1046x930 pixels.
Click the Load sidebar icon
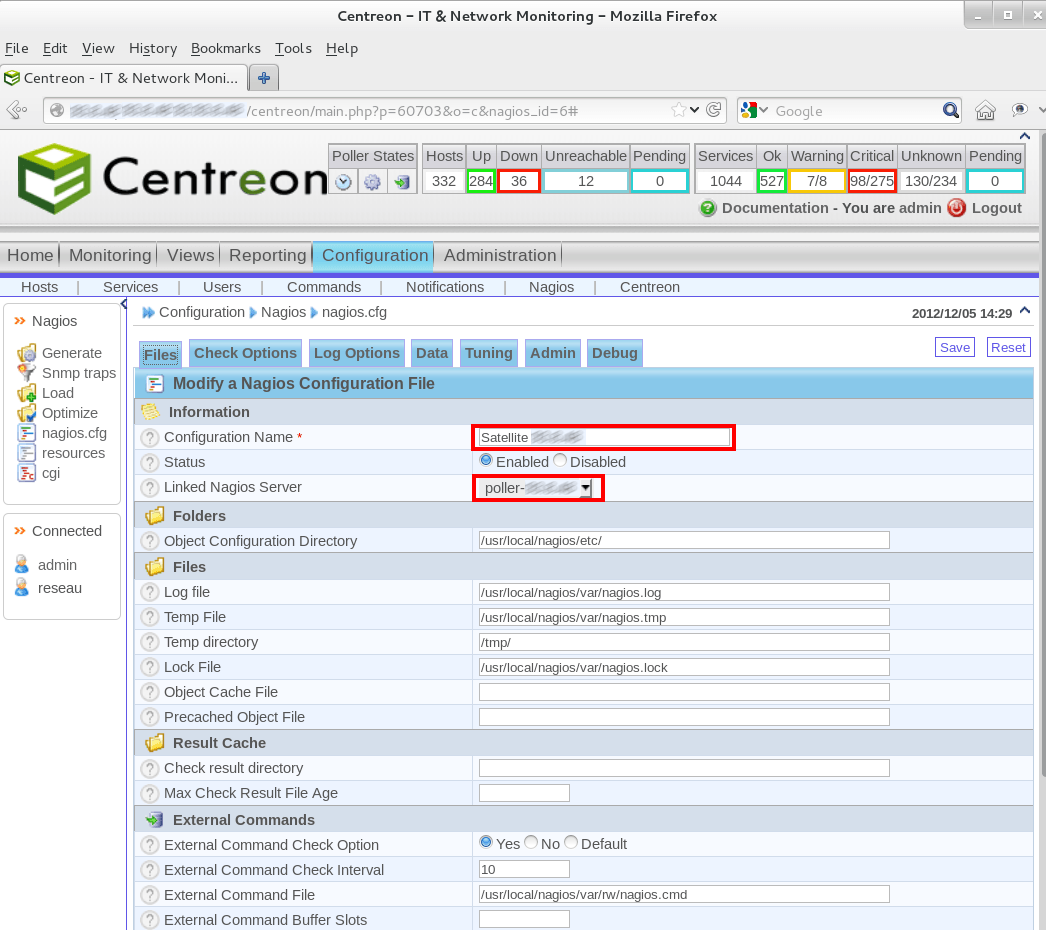coord(58,392)
